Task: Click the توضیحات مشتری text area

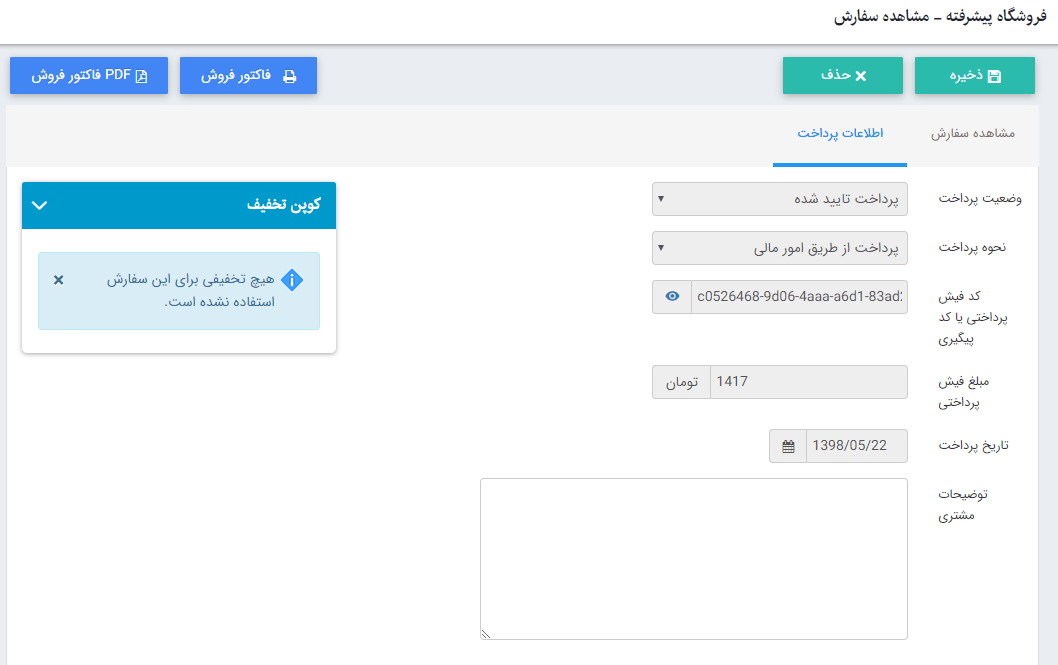Action: tap(693, 558)
